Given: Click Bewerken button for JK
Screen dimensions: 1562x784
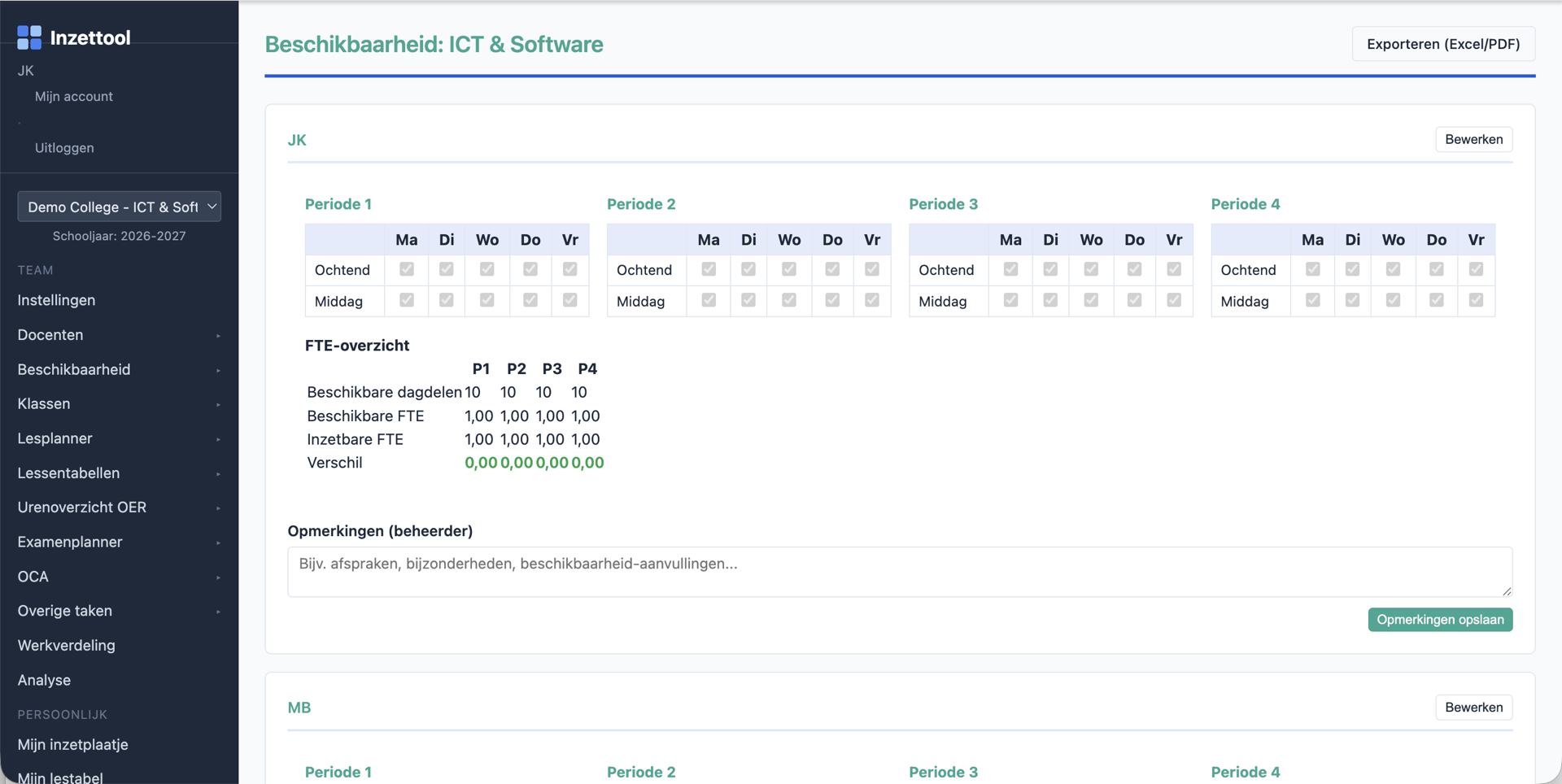Looking at the screenshot, I should (1473, 139).
